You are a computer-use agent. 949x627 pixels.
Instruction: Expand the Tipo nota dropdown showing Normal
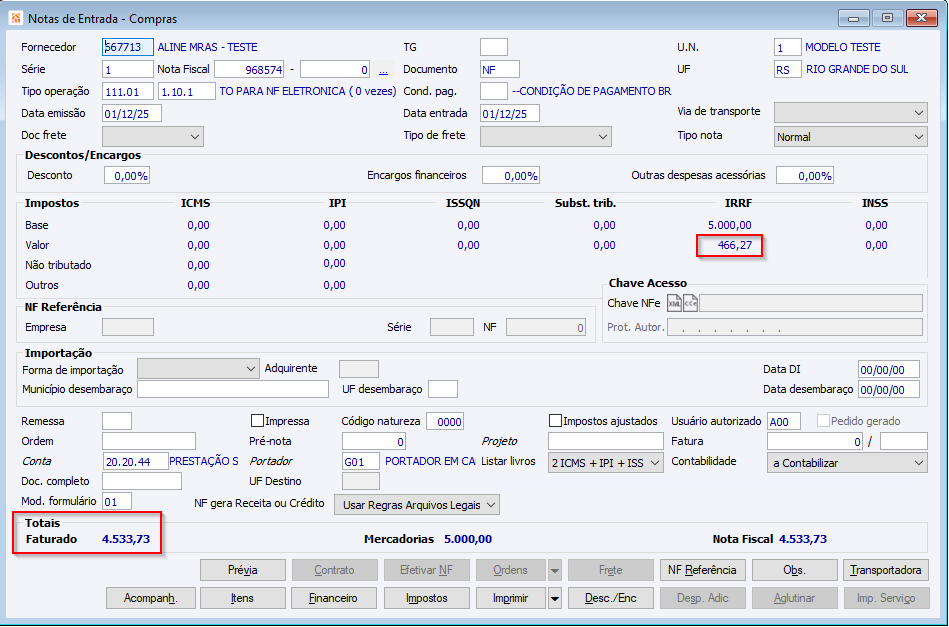[x=850, y=137]
